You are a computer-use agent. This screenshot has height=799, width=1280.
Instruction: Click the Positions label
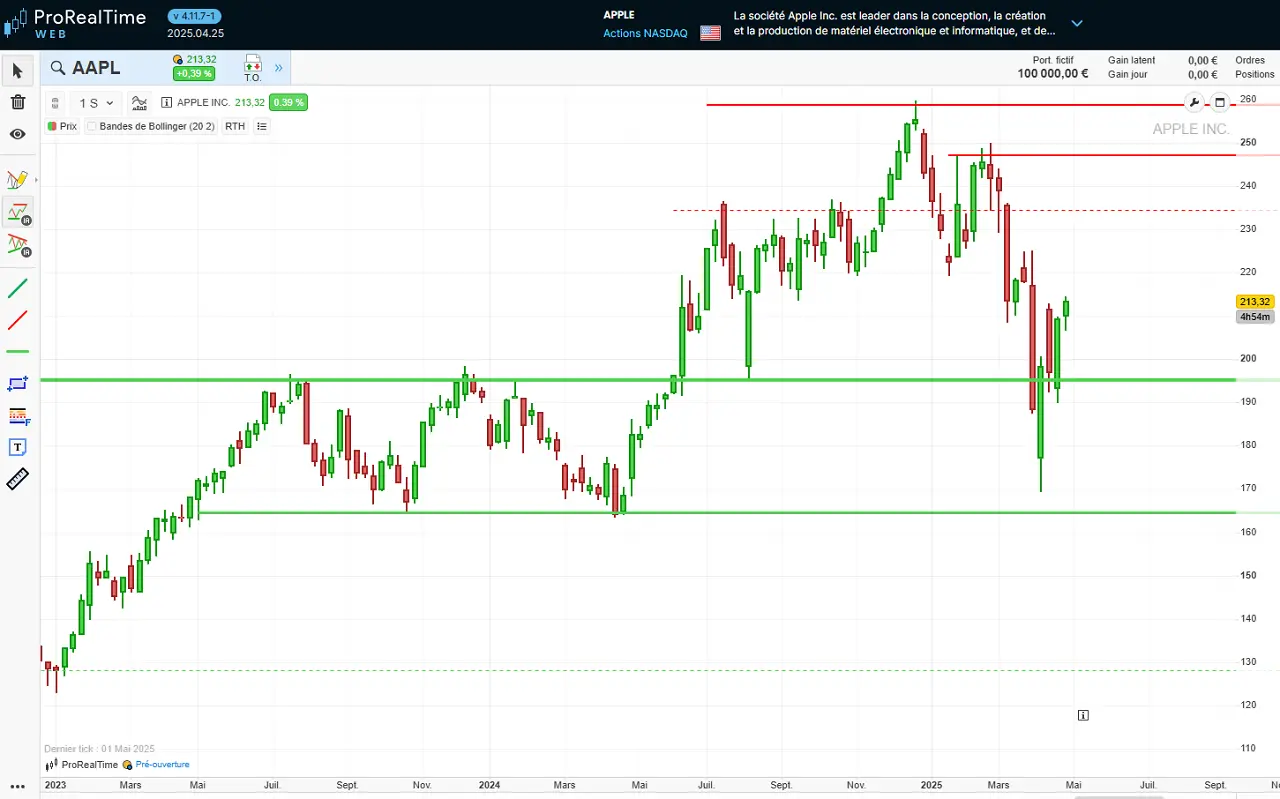pyautogui.click(x=1255, y=74)
